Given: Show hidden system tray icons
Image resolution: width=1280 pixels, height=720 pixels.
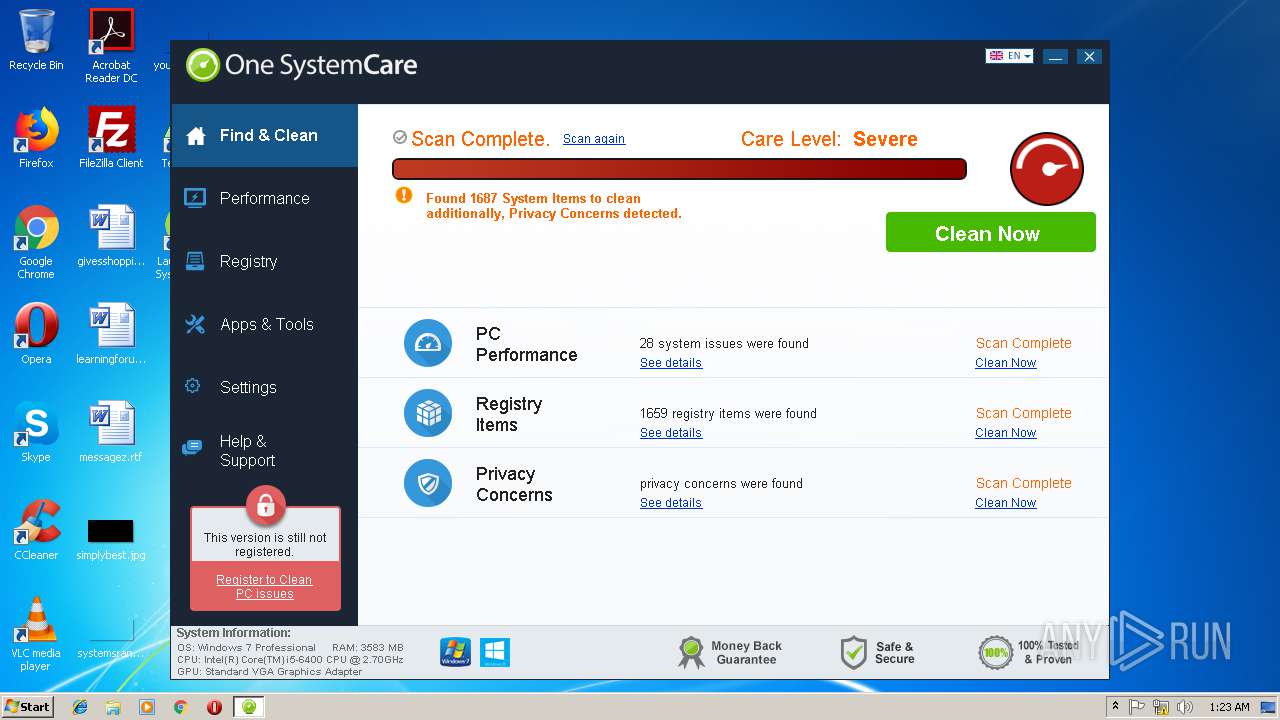Looking at the screenshot, I should (x=1115, y=707).
